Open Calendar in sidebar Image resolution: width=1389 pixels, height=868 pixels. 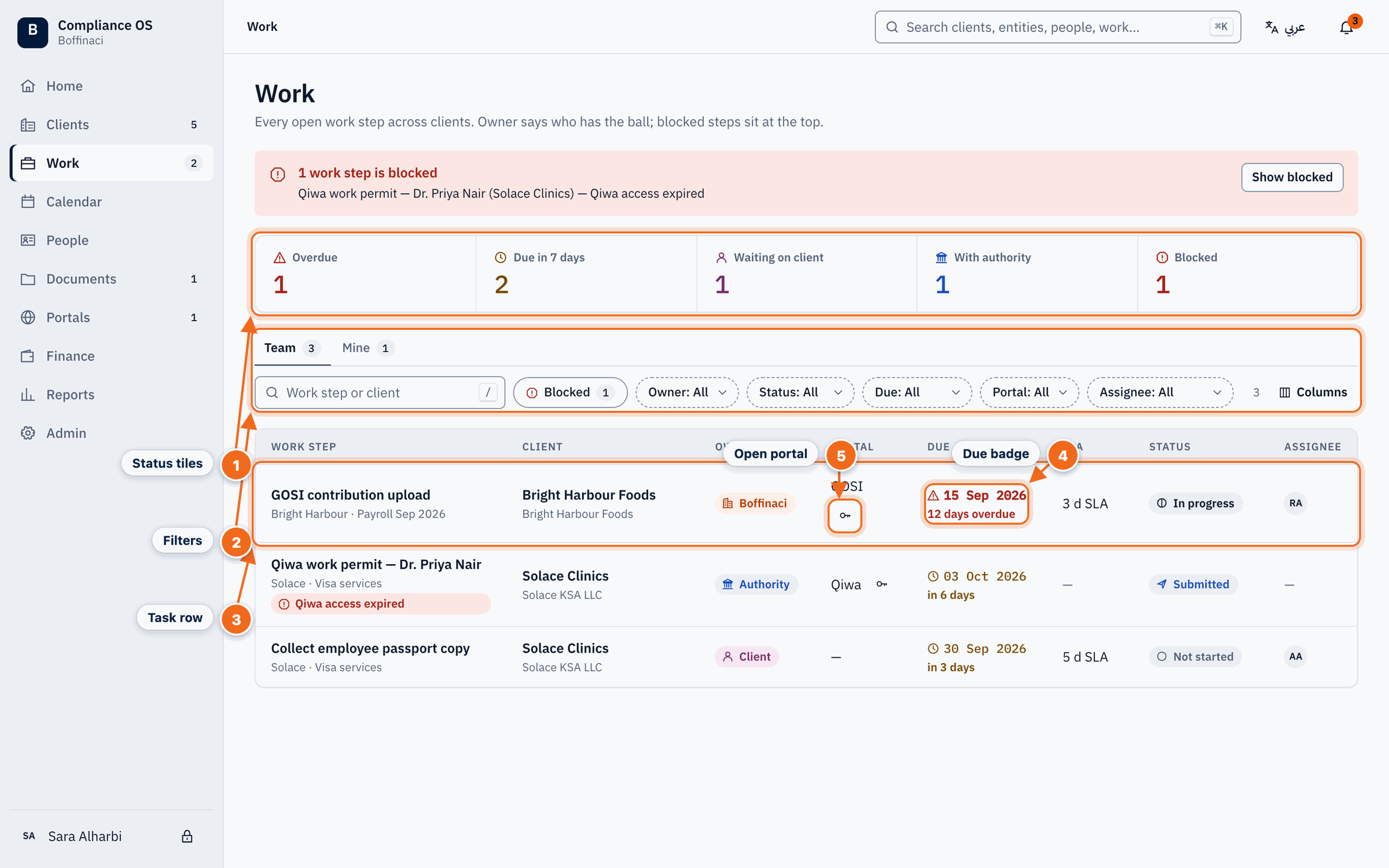[112, 201]
